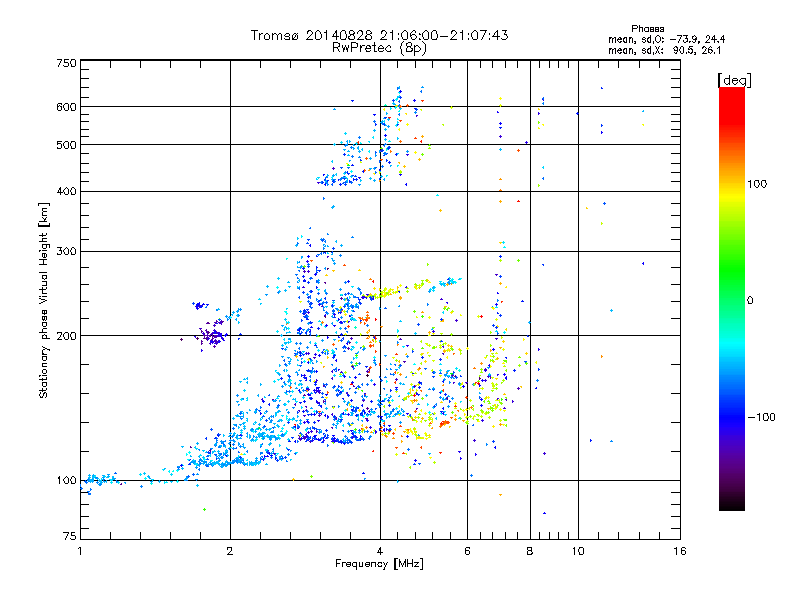The width and height of the screenshot is (800, 600).
Task: Click the '[deg]' colorbar unit label
Action: [x=734, y=80]
